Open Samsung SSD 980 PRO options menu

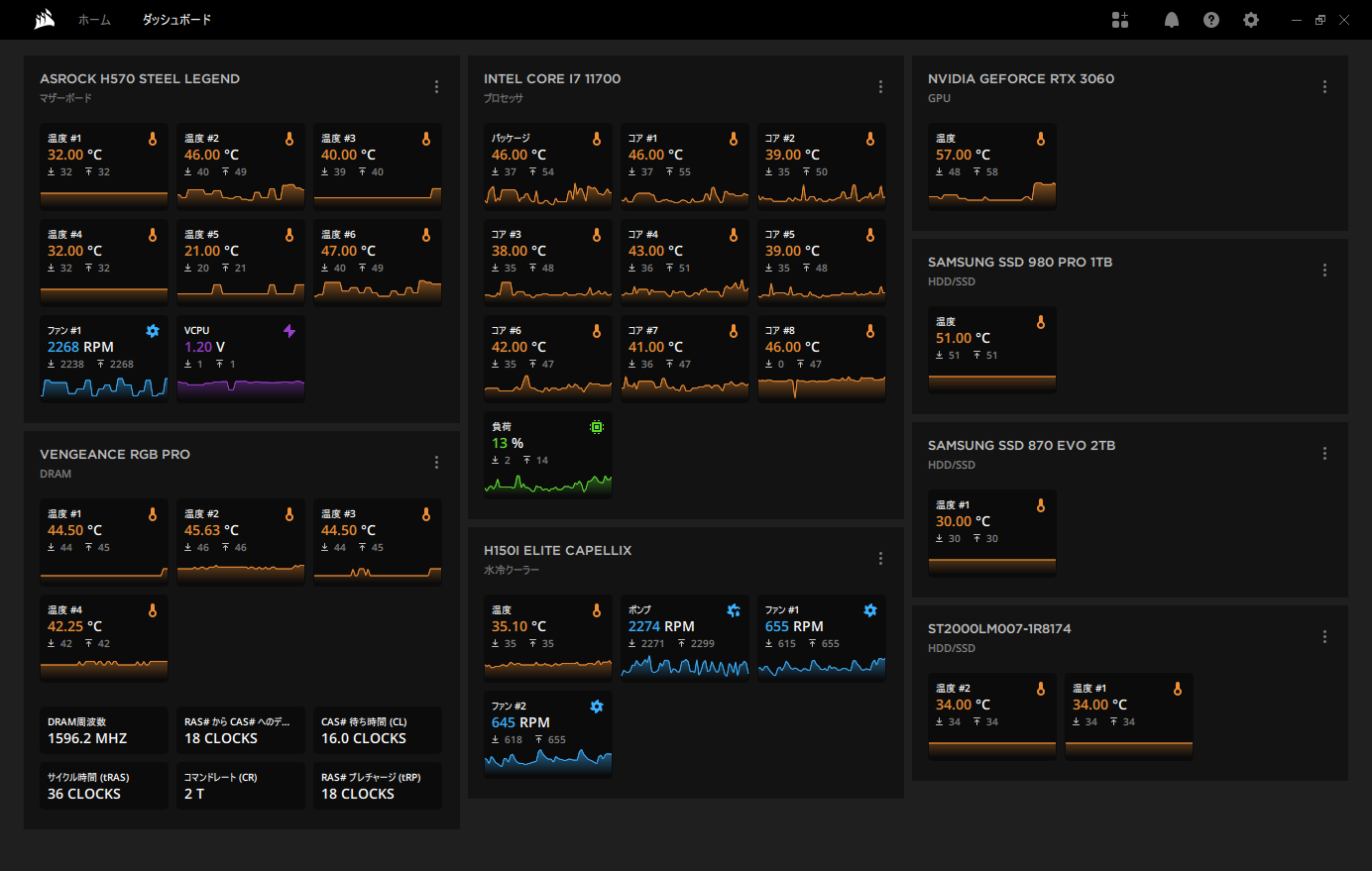click(1324, 271)
